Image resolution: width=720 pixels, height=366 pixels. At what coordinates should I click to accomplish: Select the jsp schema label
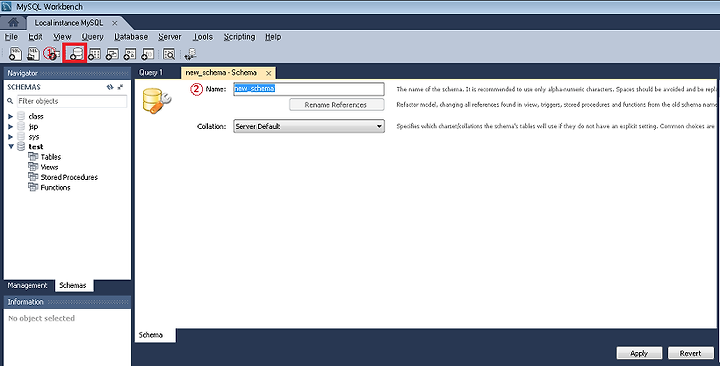point(34,126)
